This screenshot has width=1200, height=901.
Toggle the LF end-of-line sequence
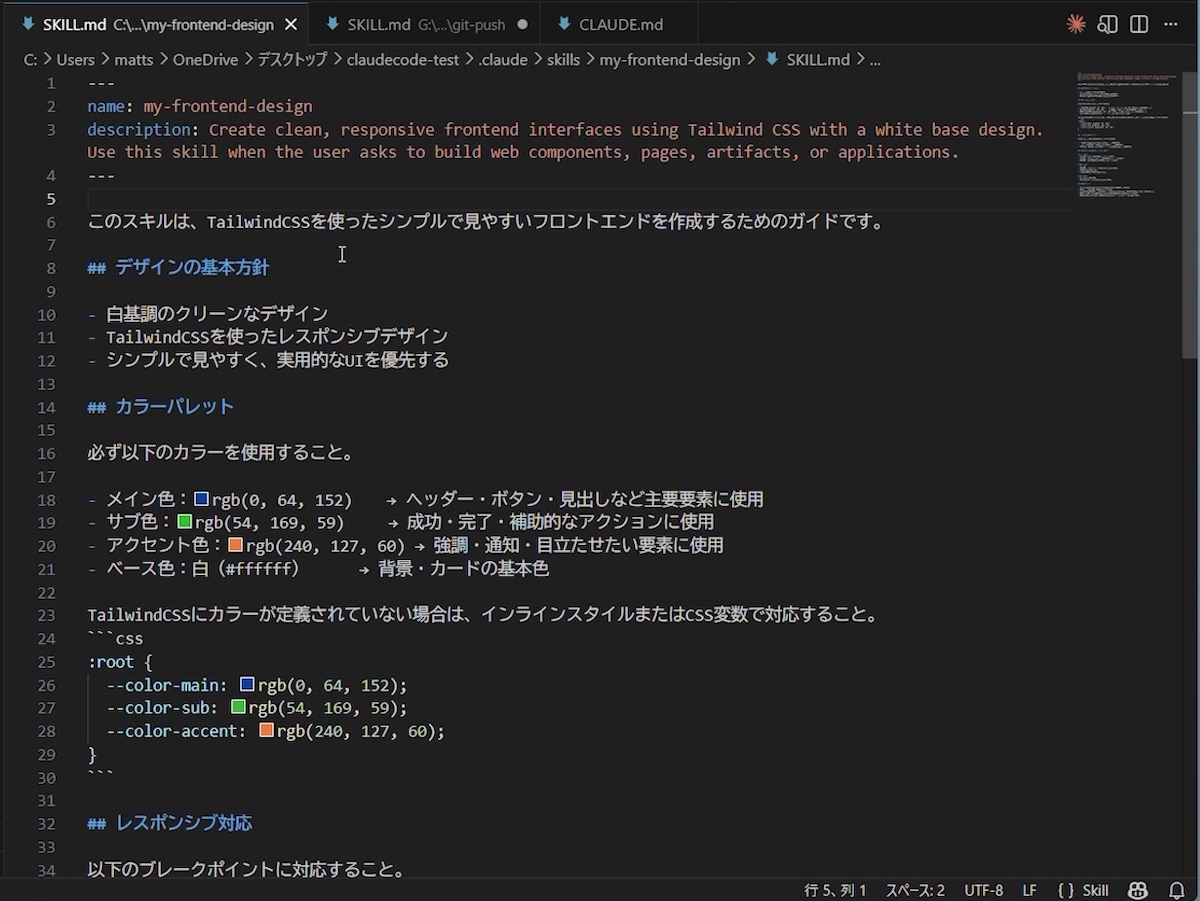coord(1029,890)
